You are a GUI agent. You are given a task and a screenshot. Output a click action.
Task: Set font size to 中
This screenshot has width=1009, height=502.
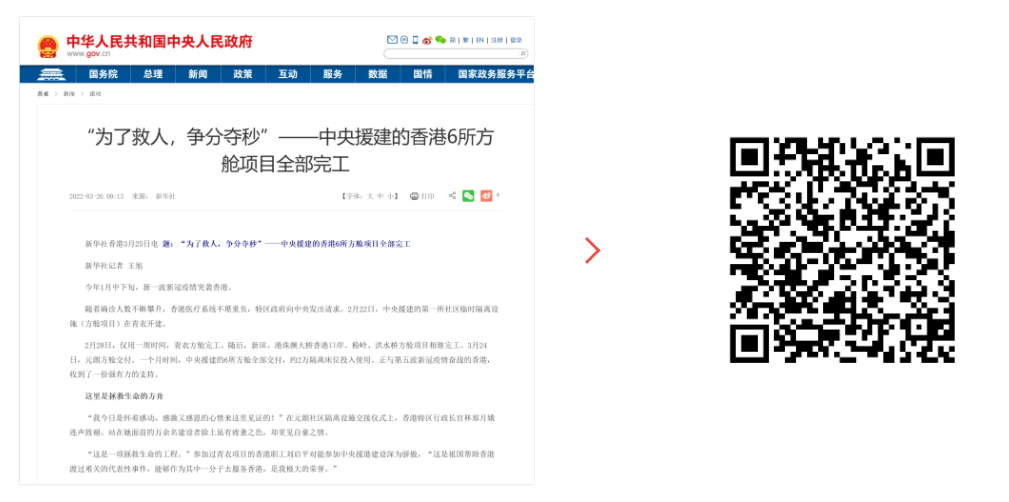[x=380, y=196]
